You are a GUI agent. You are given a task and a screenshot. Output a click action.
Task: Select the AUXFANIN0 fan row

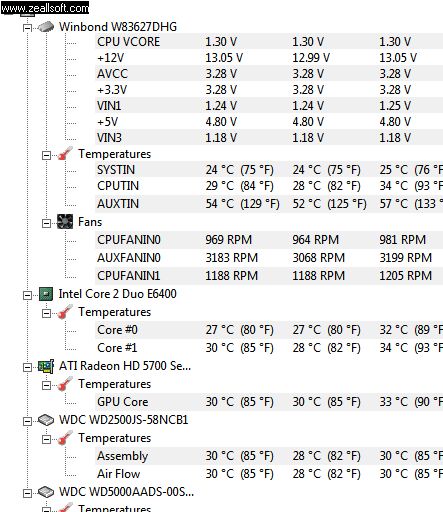[x=269, y=258]
